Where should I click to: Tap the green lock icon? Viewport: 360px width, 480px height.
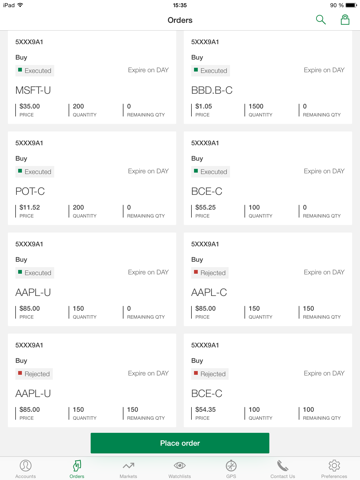click(x=345, y=20)
